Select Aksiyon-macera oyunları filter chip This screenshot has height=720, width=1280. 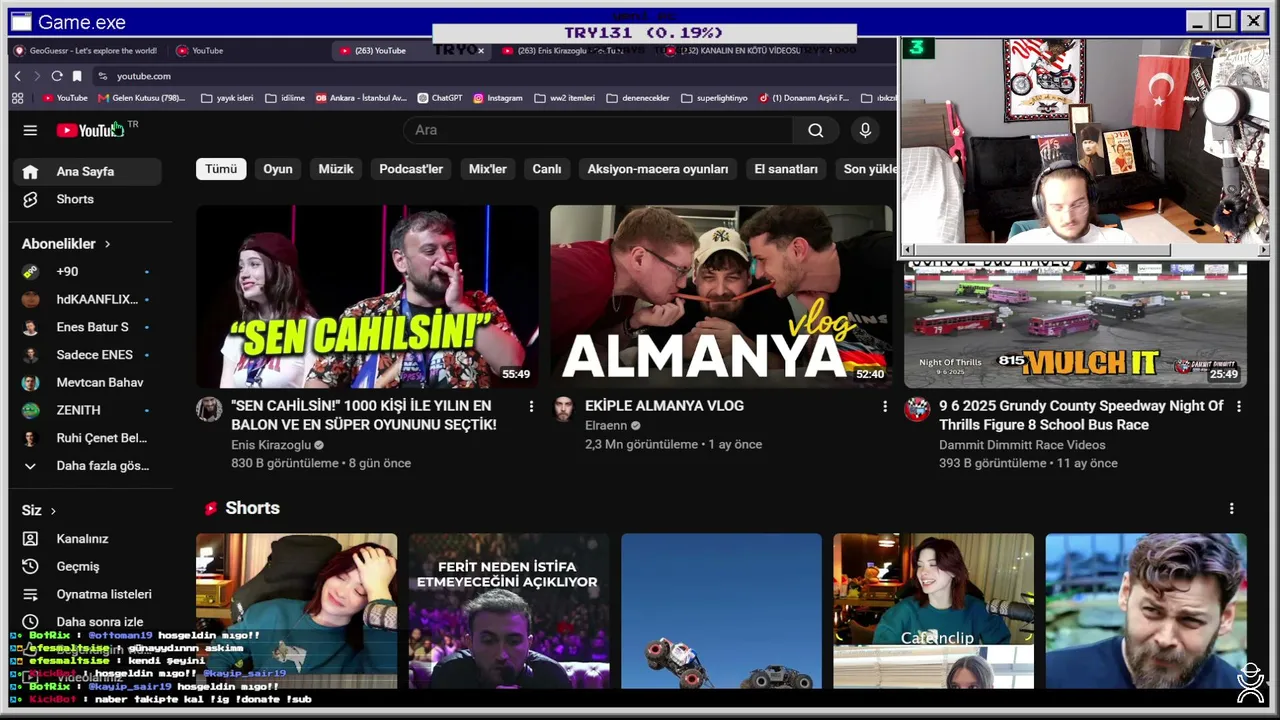click(658, 169)
